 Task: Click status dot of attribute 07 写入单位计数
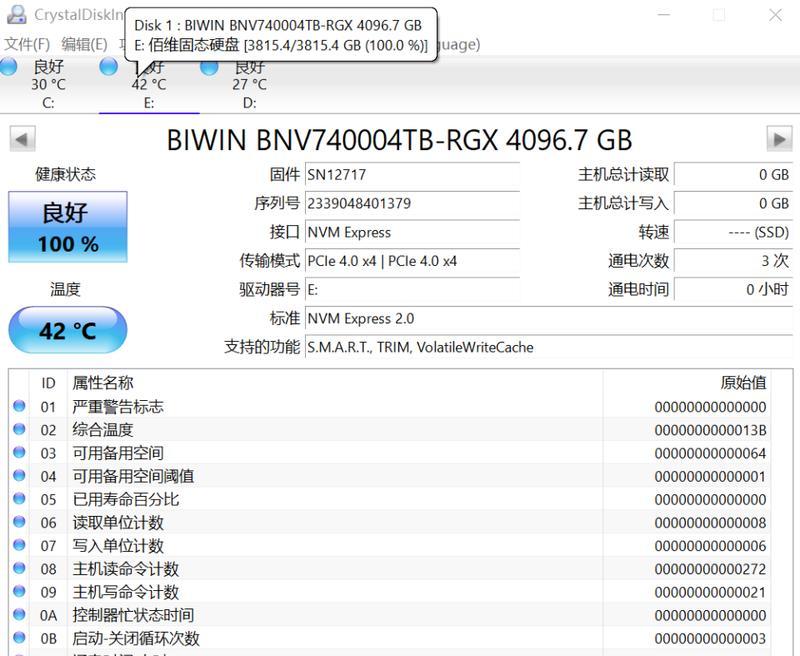[x=19, y=545]
